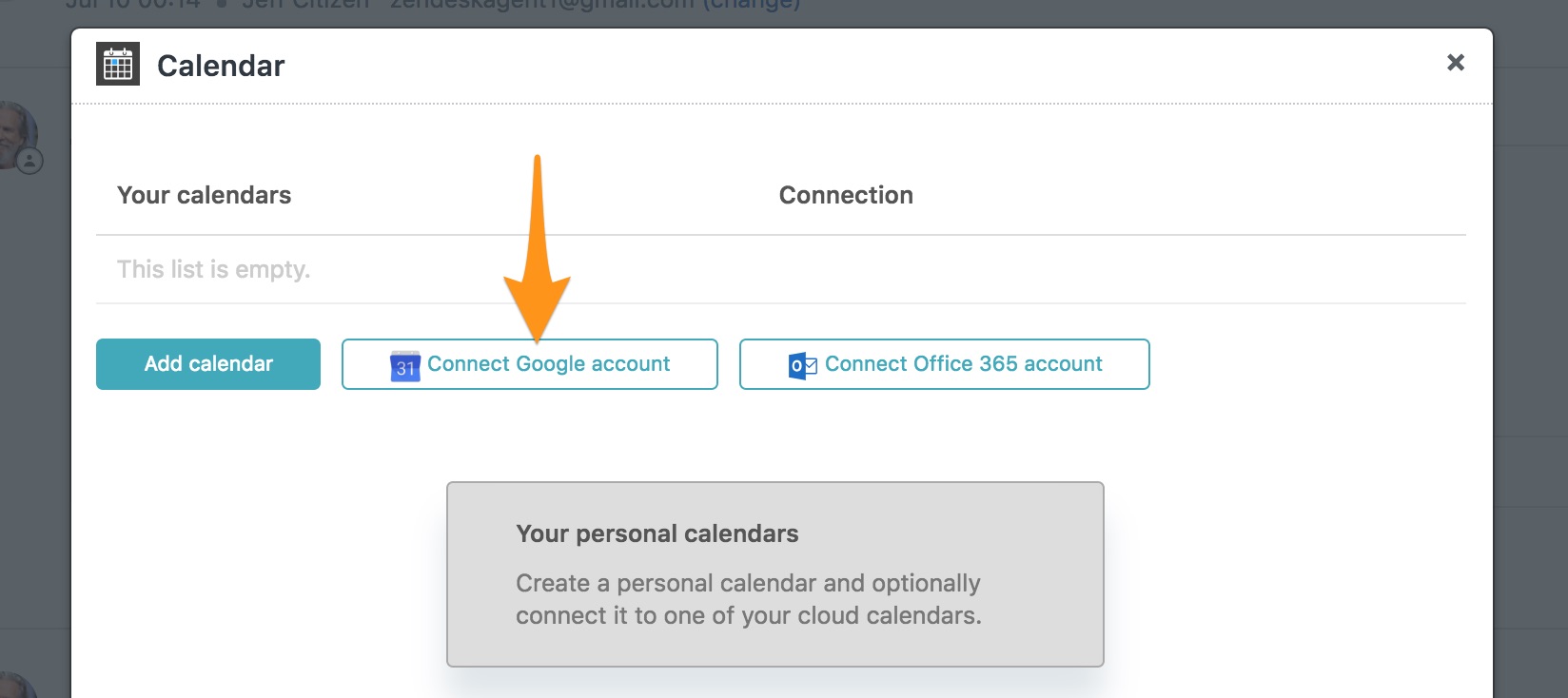Click the orange arrow annotation
Viewport: 1568px width, 698px height.
537,249
